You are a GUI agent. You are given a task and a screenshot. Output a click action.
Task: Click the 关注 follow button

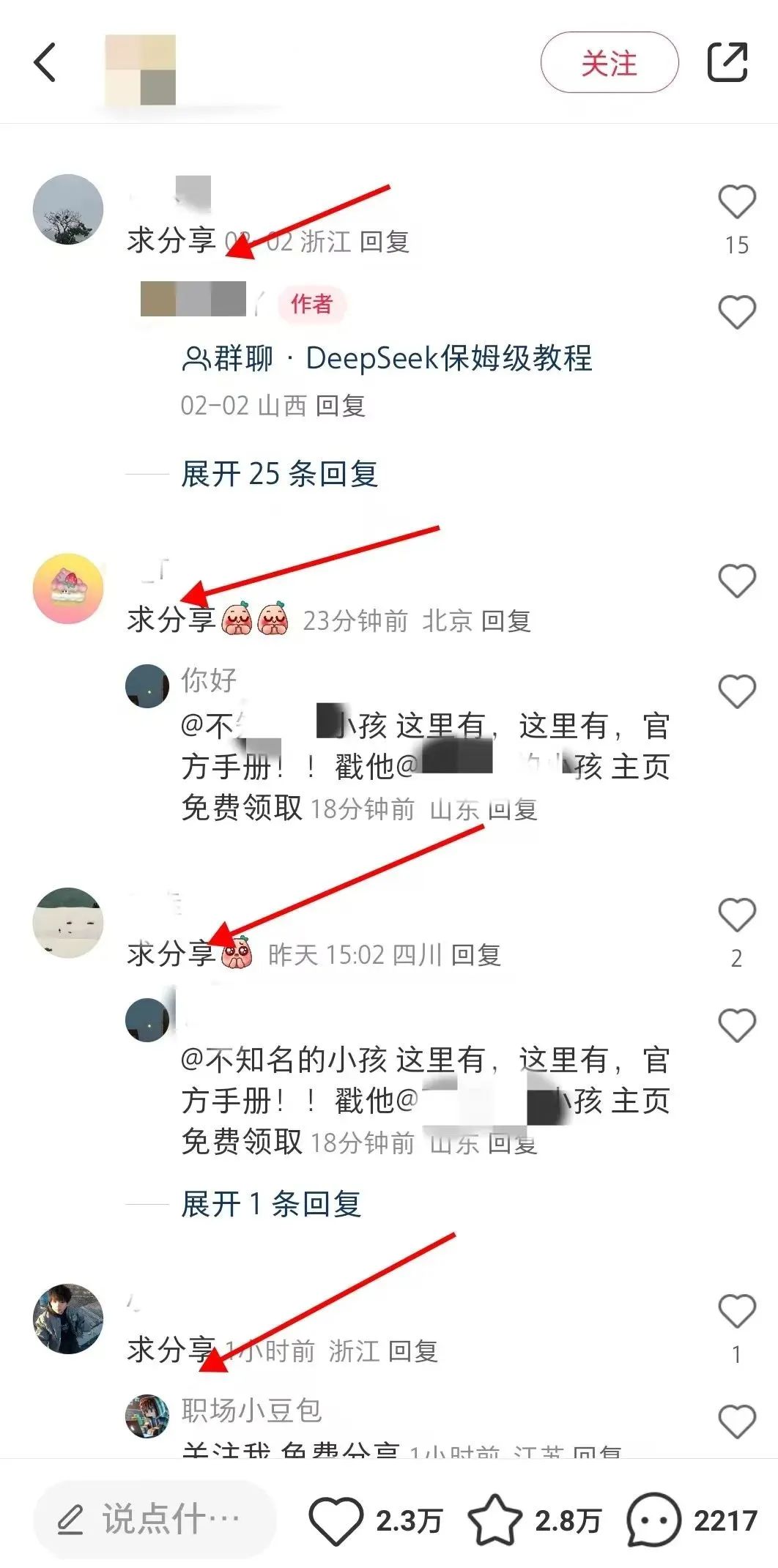click(610, 62)
